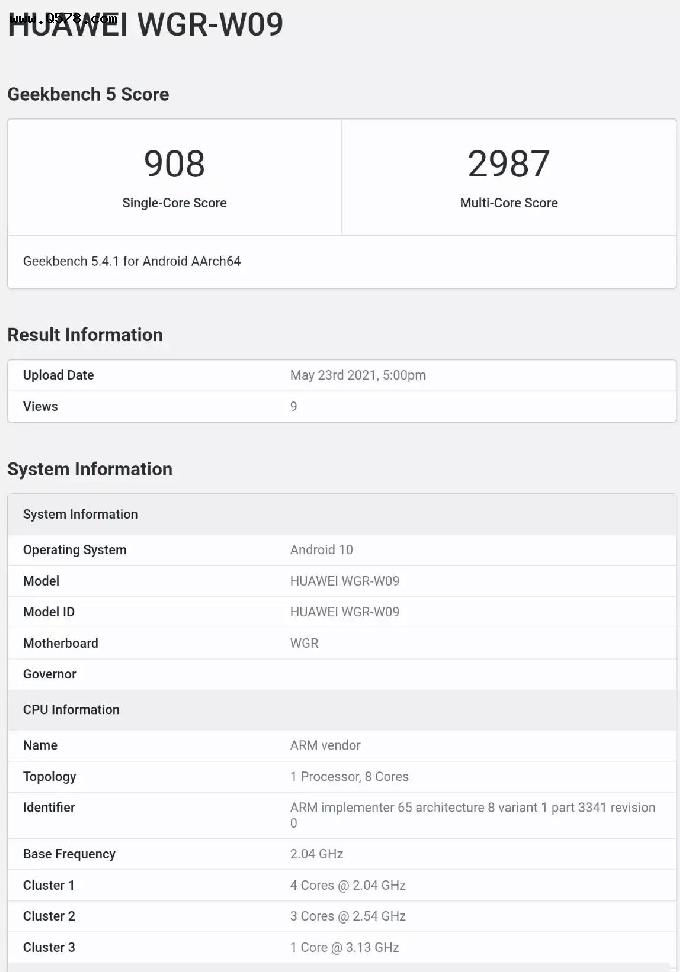Click the Model ID row label

point(48,612)
